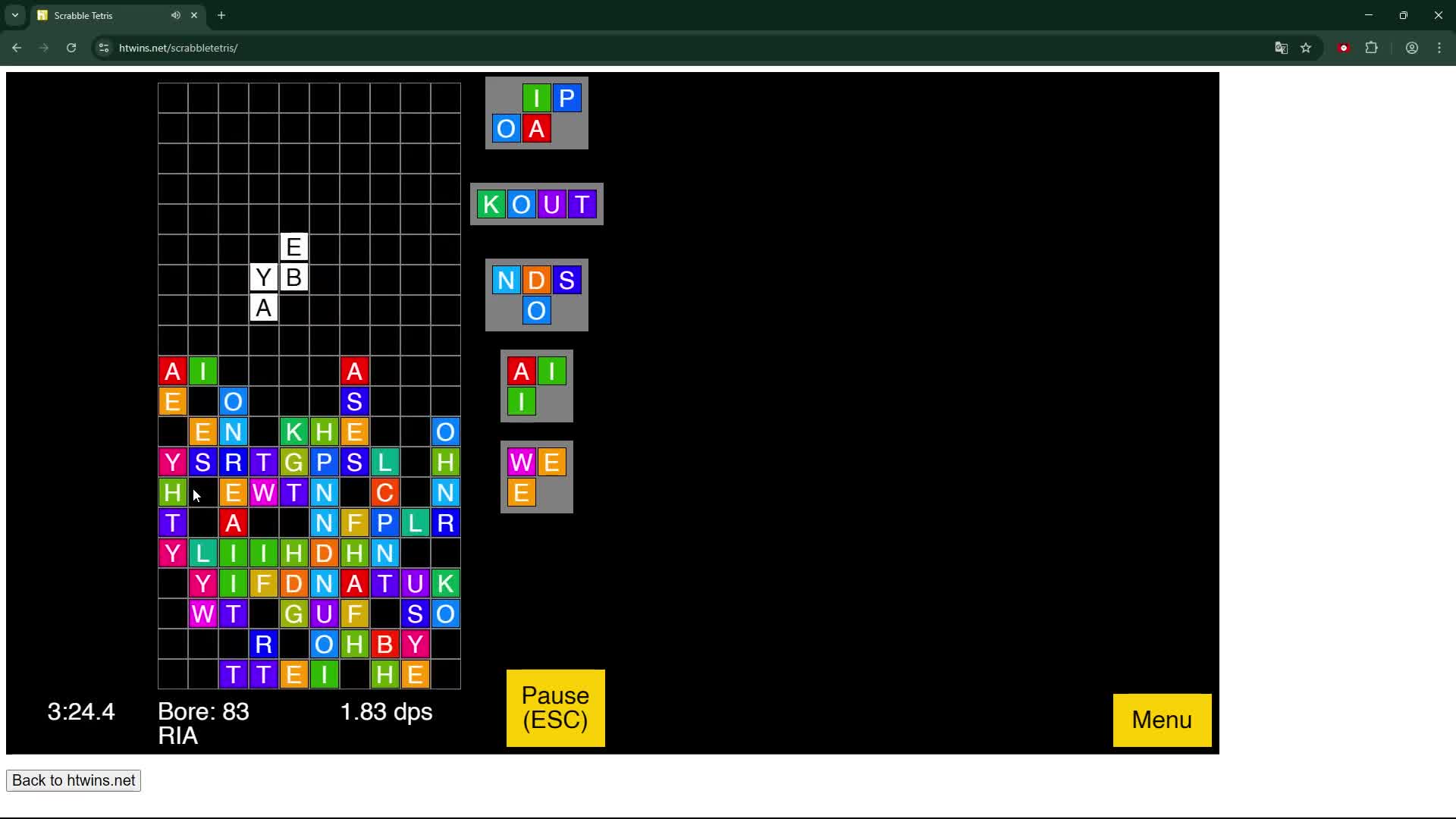Click the red recording extension icon

(x=1344, y=47)
